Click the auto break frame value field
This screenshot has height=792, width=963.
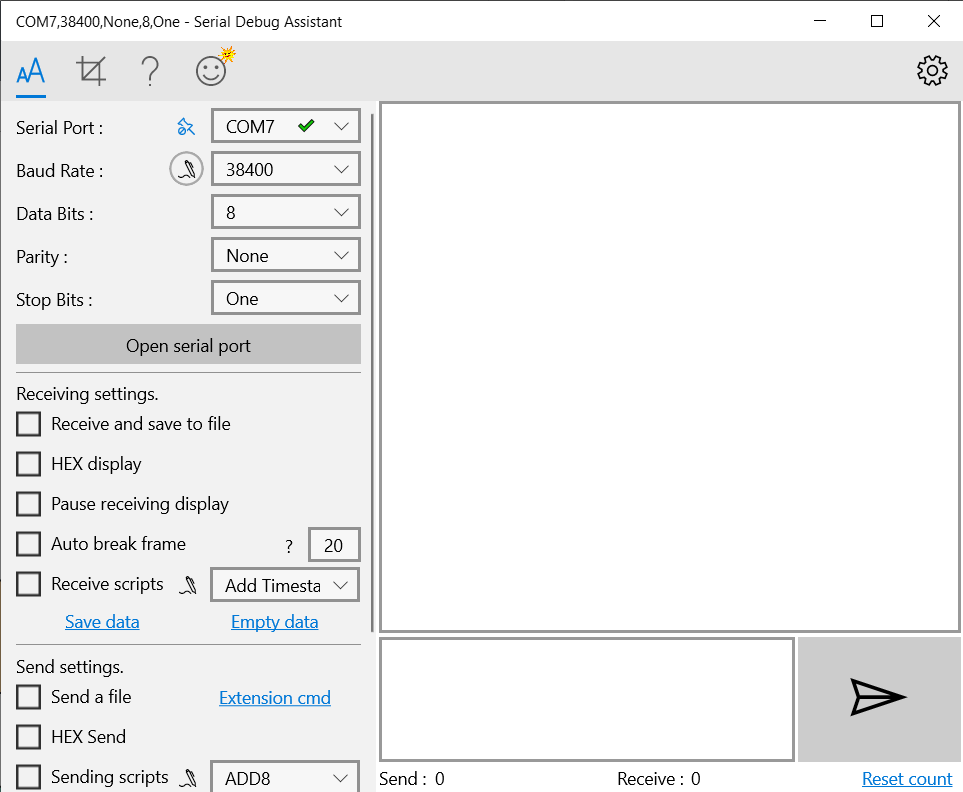pos(334,545)
